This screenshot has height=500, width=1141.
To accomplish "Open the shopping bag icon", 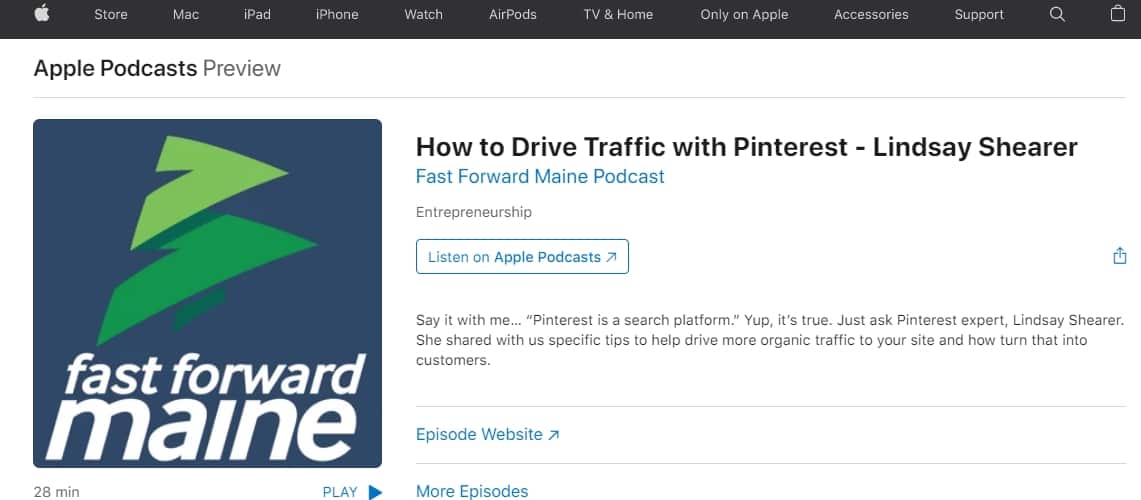I will coord(1118,14).
